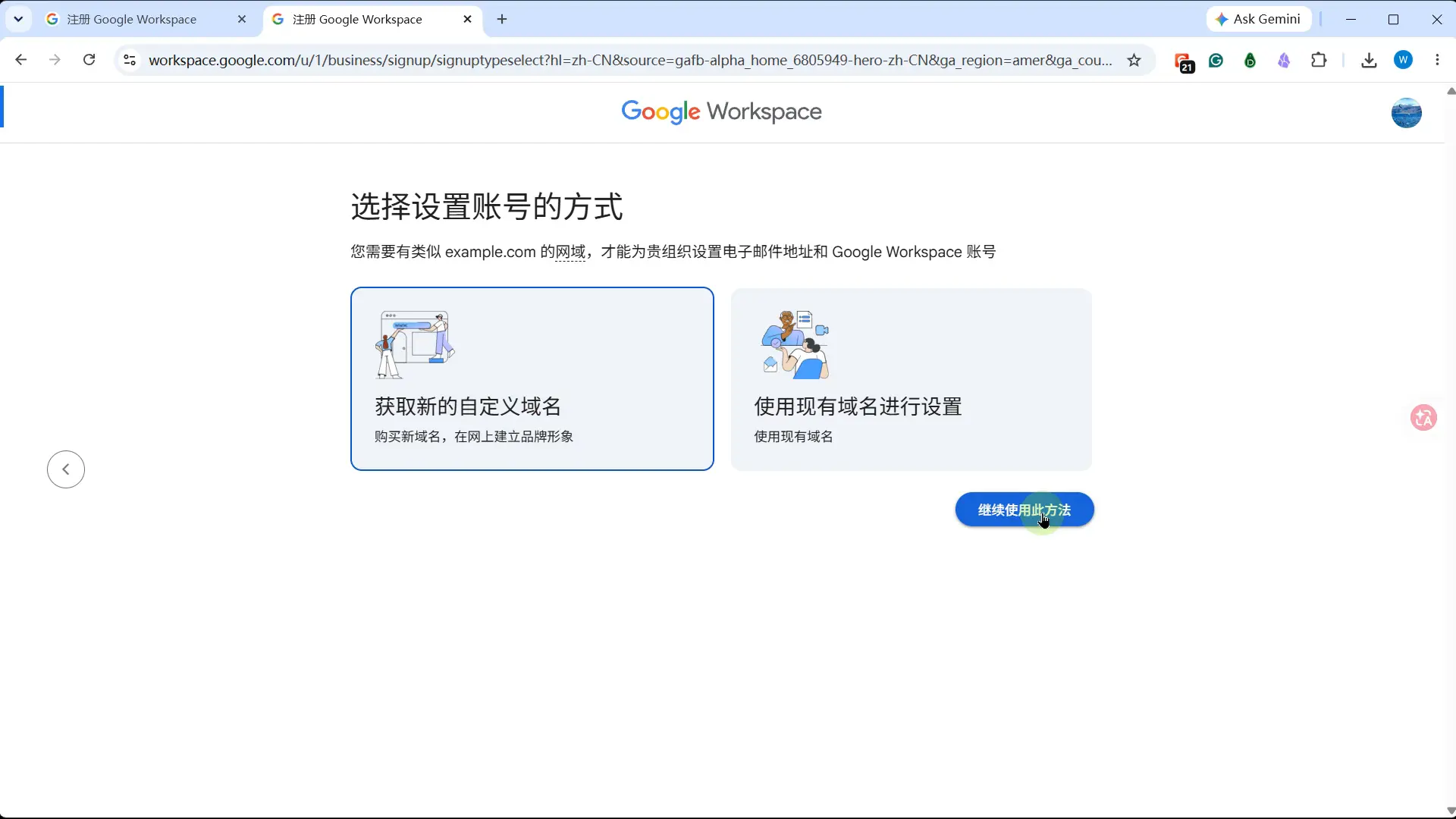
Task: Open the Chrome three-dot menu
Action: pos(1438,60)
